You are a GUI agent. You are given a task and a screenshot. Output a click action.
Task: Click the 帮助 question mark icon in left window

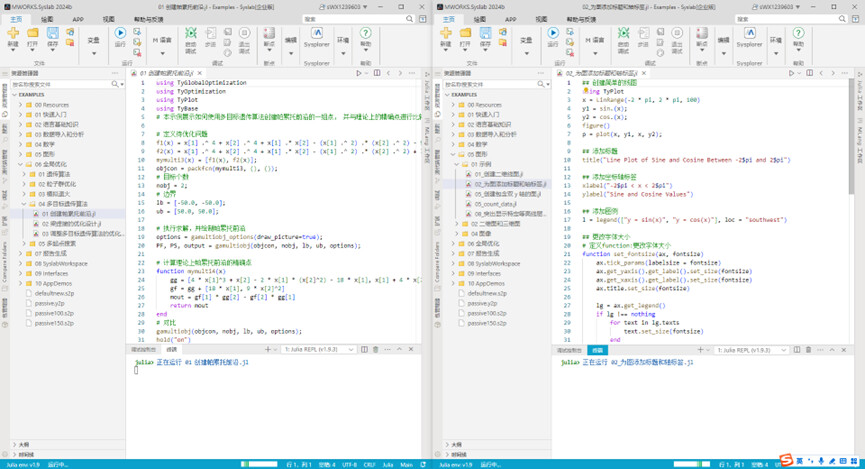(365, 34)
